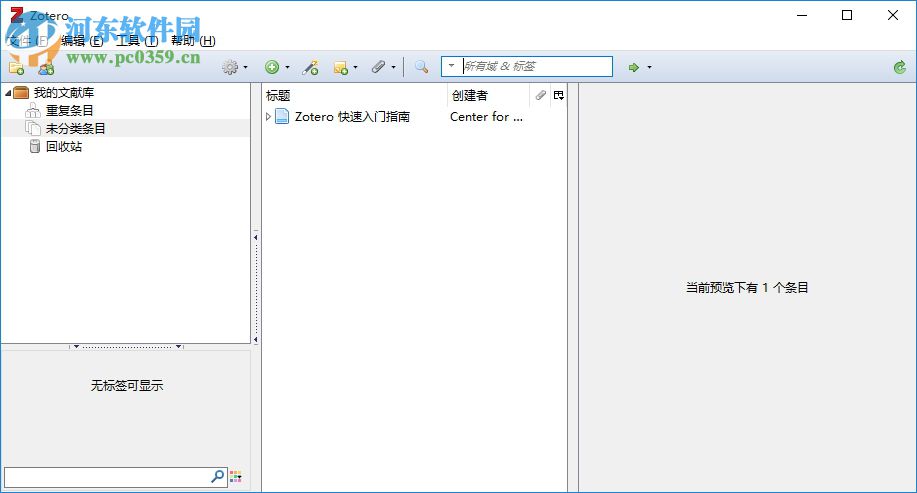Open the attachment dropdown arrow
The image size is (917, 493).
tap(393, 67)
